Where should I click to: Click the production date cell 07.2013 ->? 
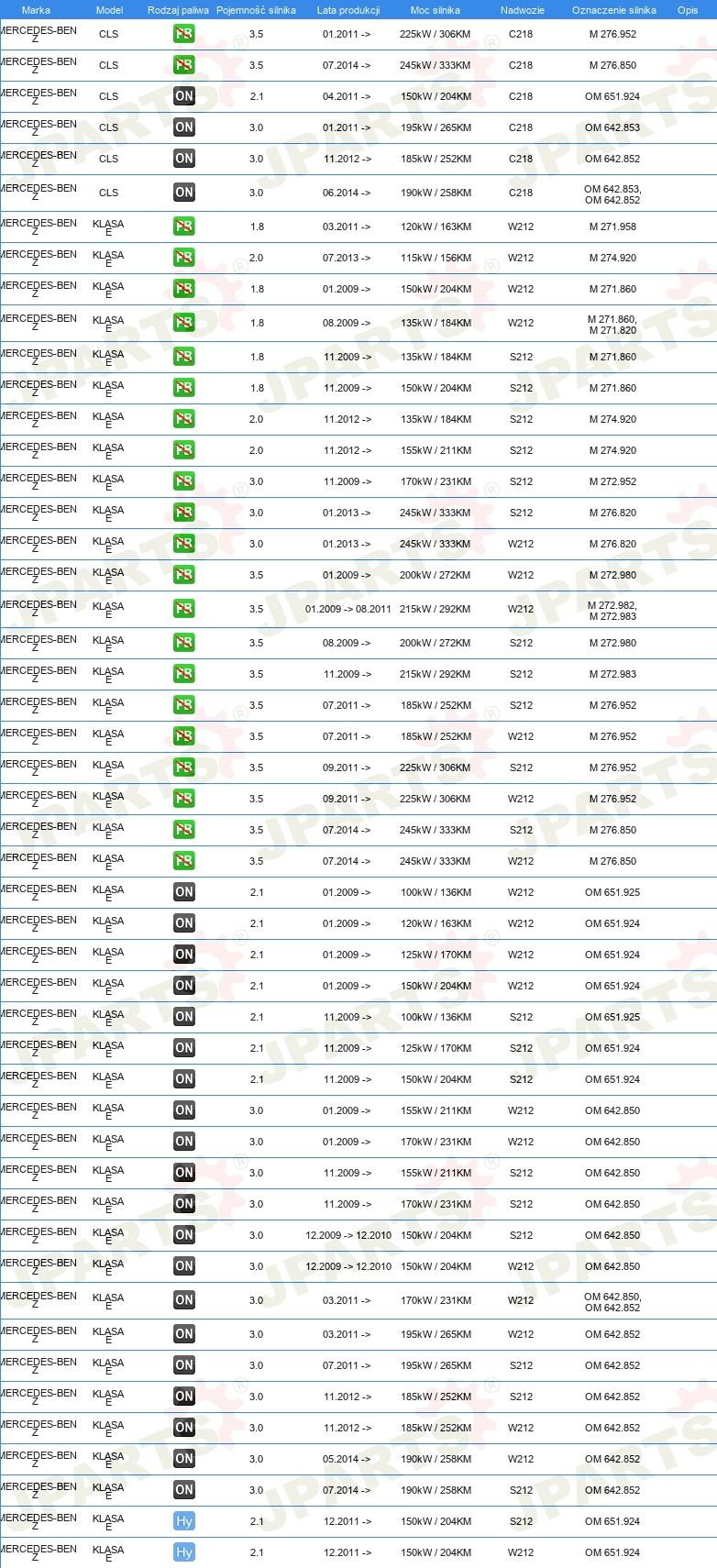coord(347,258)
